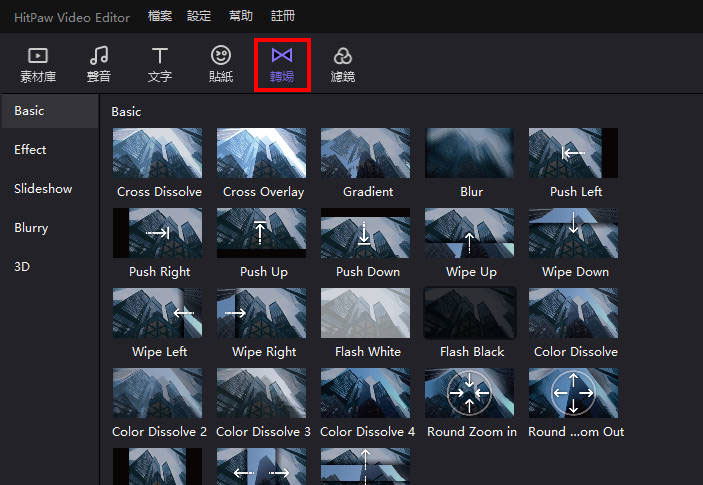
Task: Choose the Flash Black transition thumbnail
Action: [x=469, y=313]
